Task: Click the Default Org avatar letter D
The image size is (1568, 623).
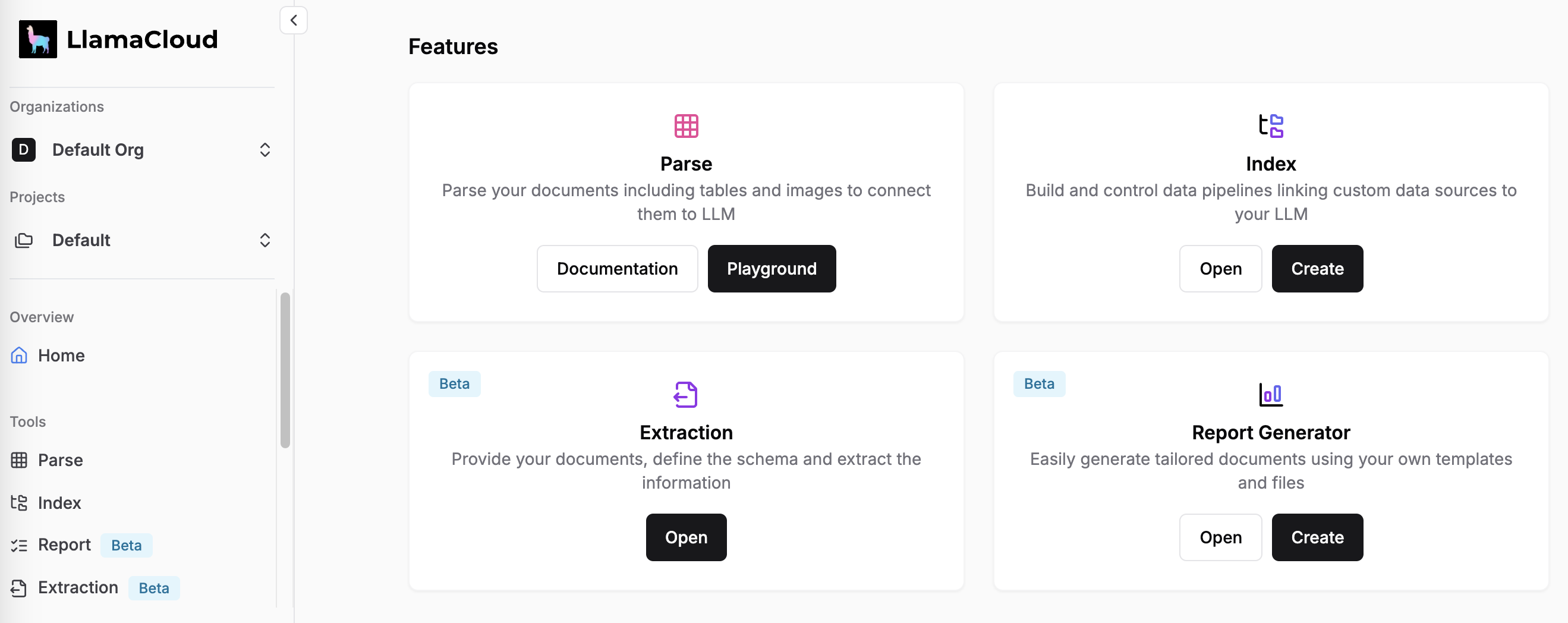Action: [24, 150]
